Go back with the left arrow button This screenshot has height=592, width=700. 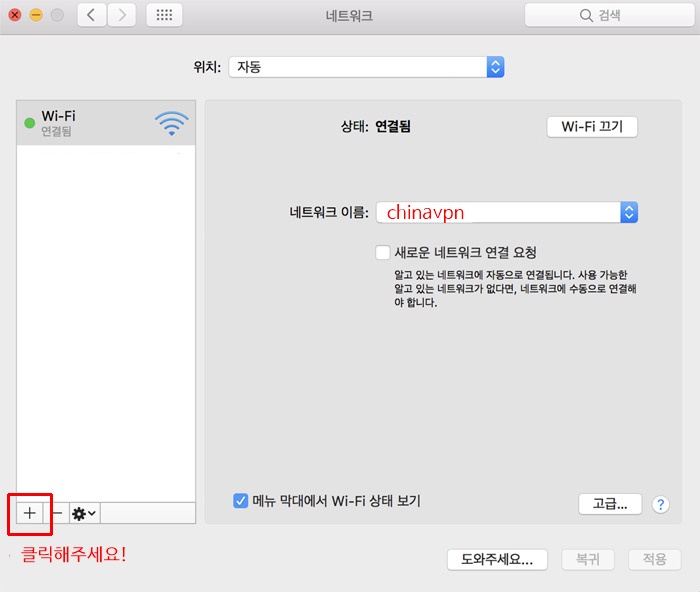(92, 15)
